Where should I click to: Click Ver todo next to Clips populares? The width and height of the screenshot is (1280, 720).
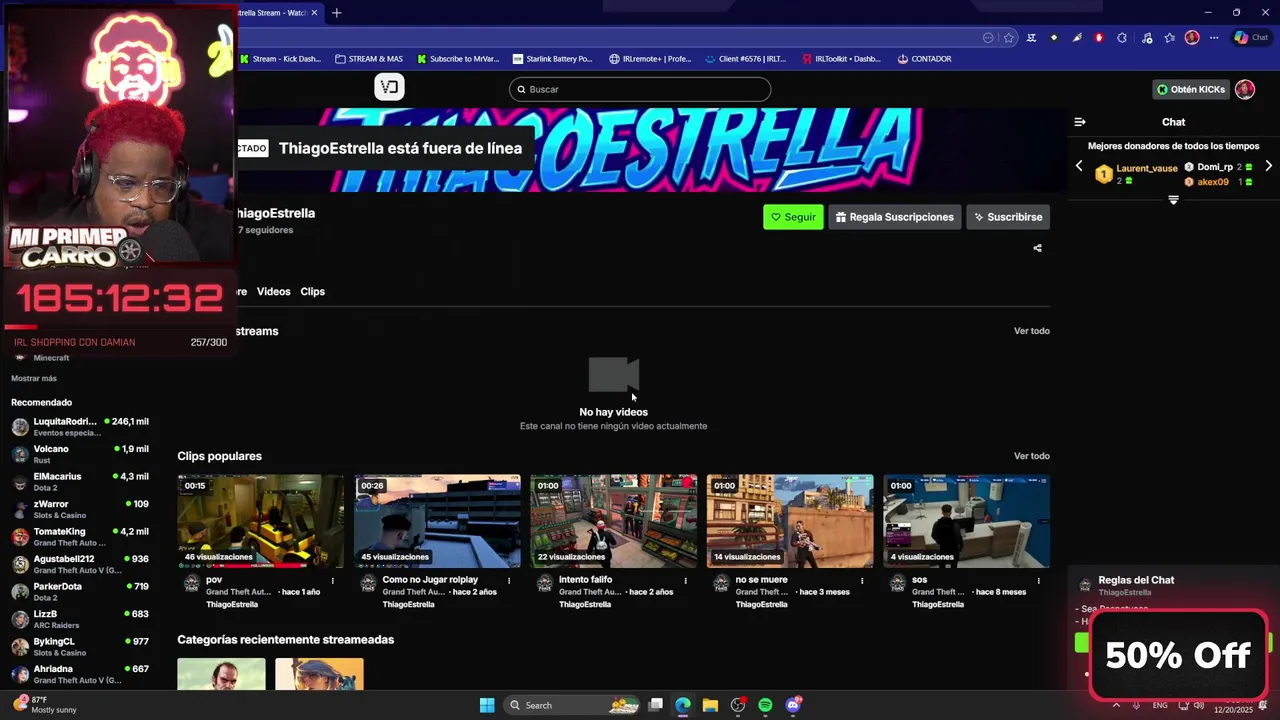[1032, 456]
